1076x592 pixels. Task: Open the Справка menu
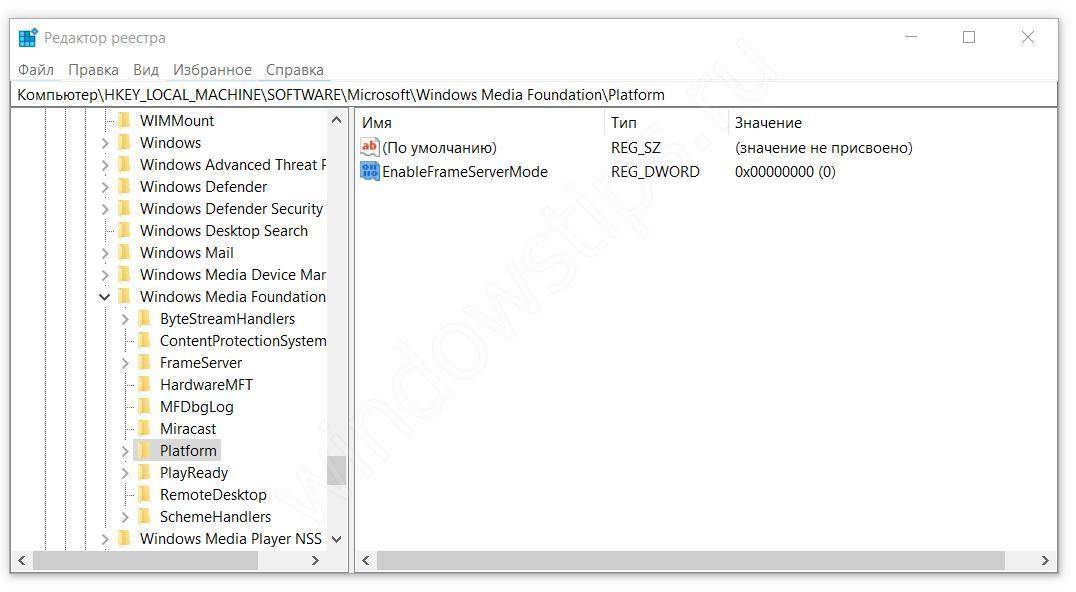tap(294, 70)
